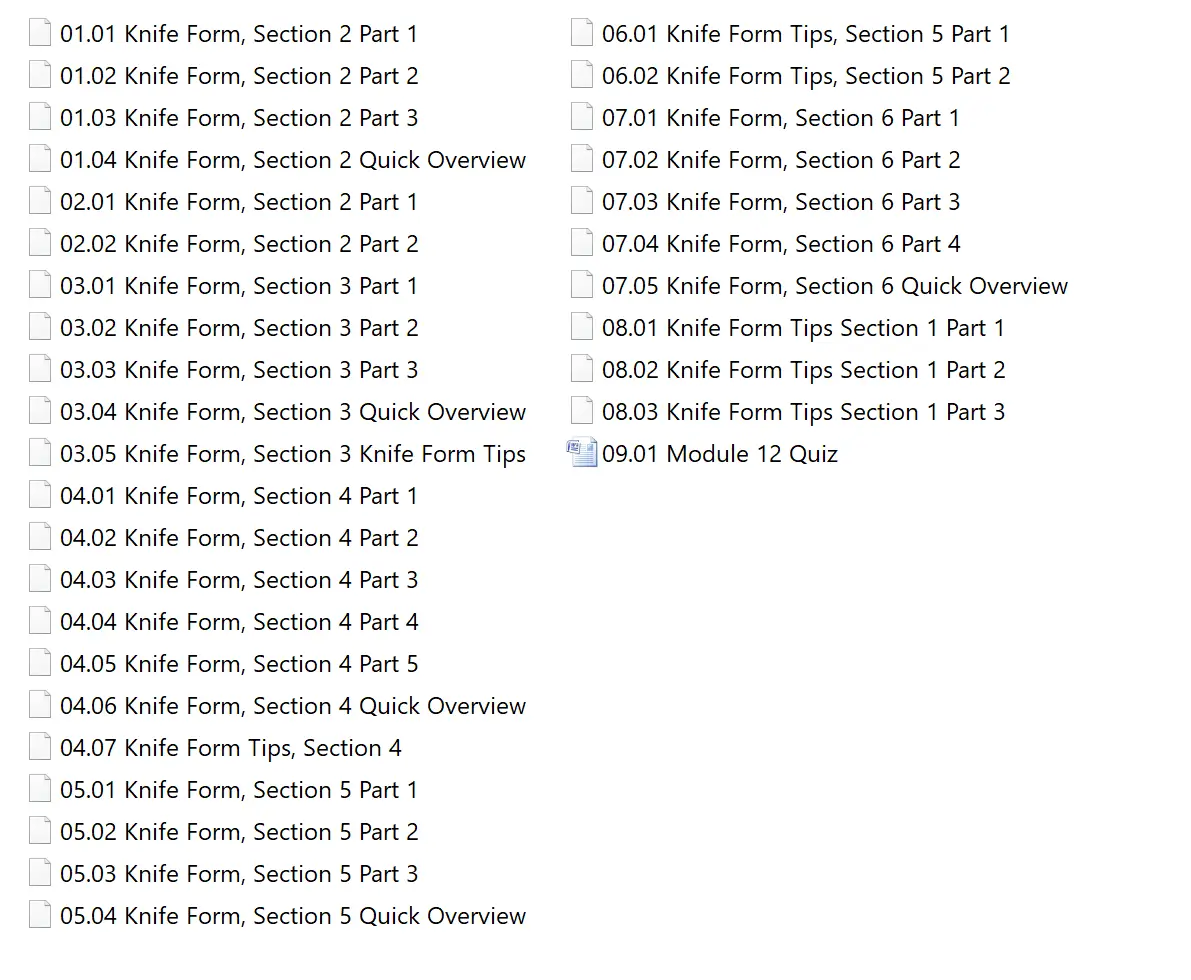Click file icon beside 02.01 Knife Form
This screenshot has width=1191, height=980.
(40, 202)
